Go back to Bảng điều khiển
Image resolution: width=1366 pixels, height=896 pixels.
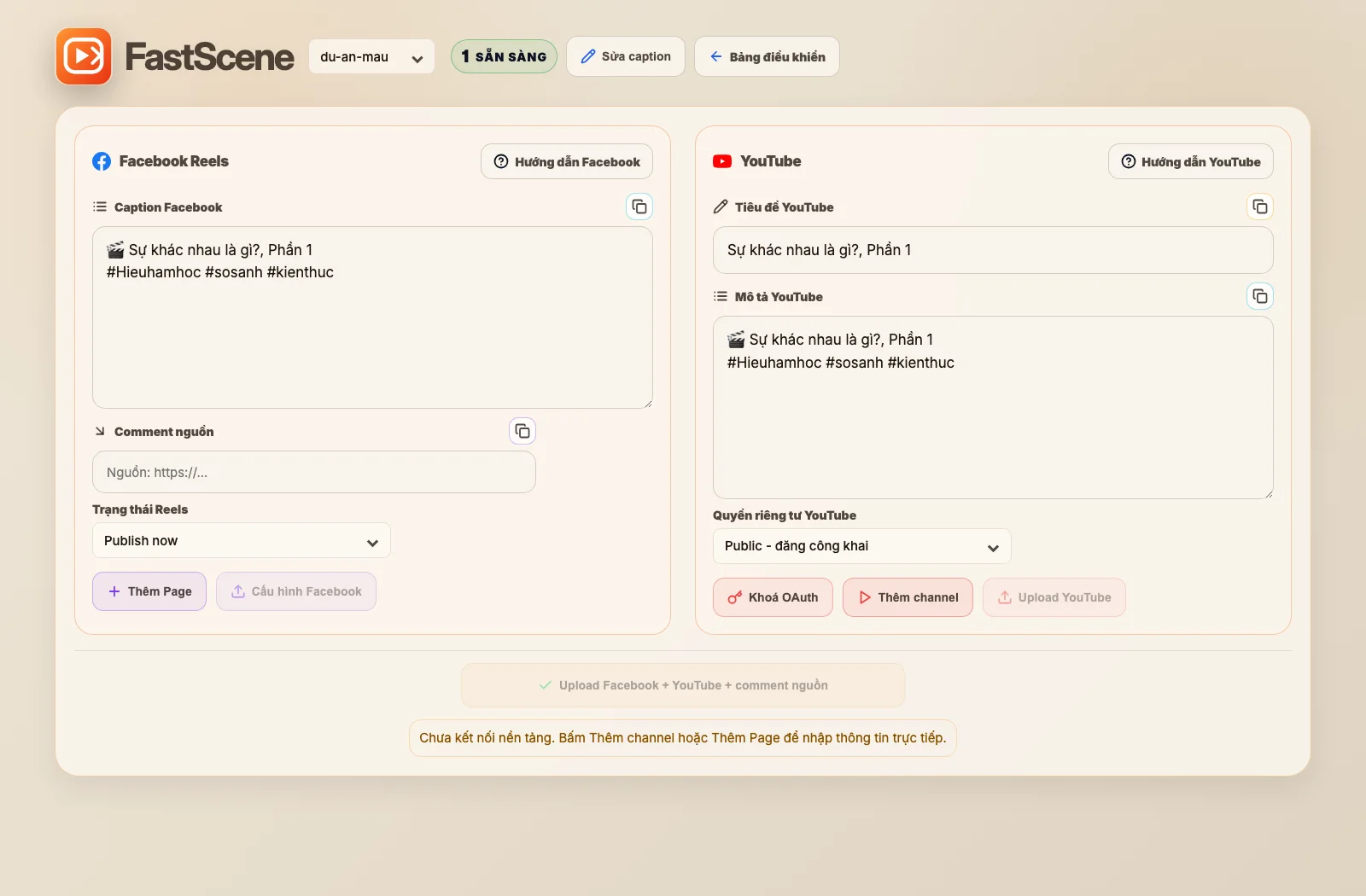pyautogui.click(x=767, y=56)
